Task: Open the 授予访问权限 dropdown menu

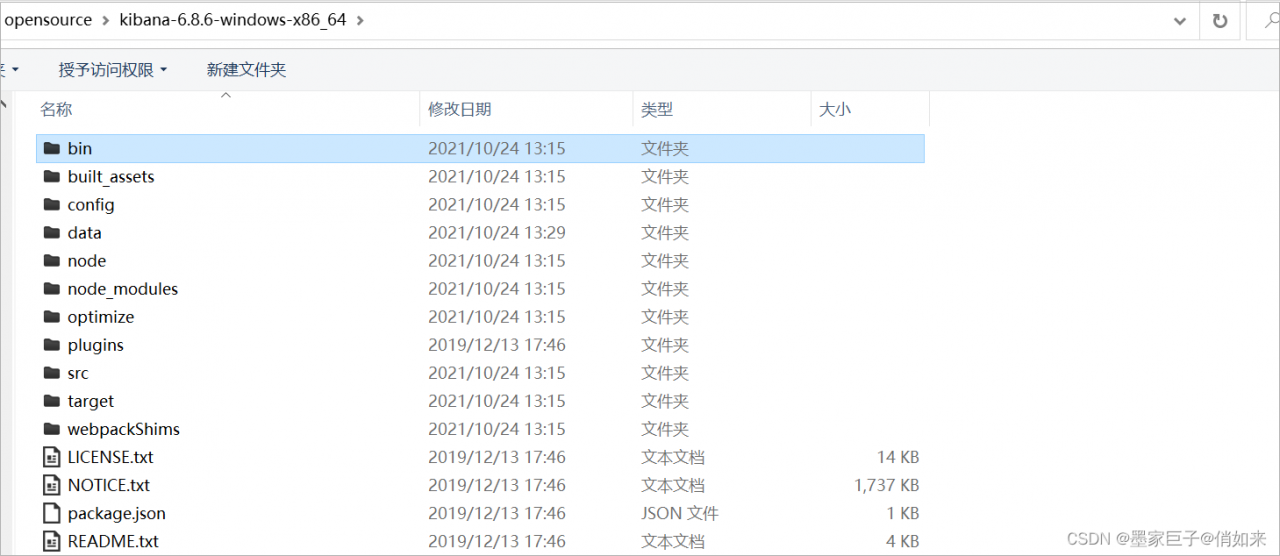Action: click(x=113, y=69)
